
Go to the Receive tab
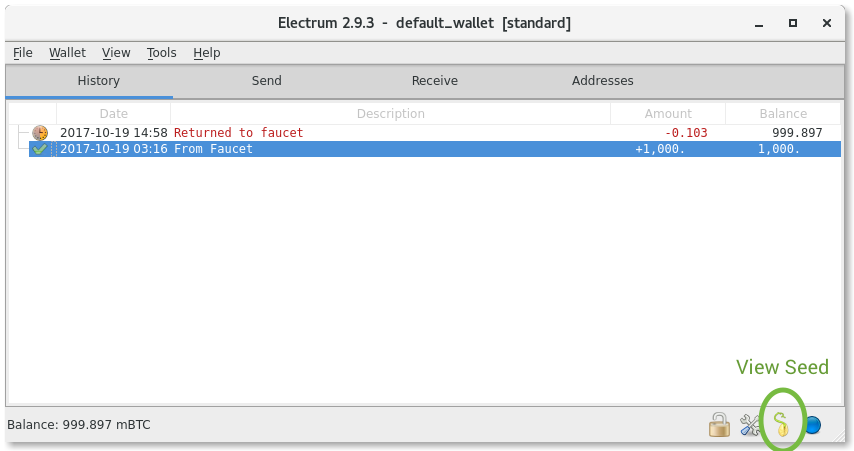[434, 81]
